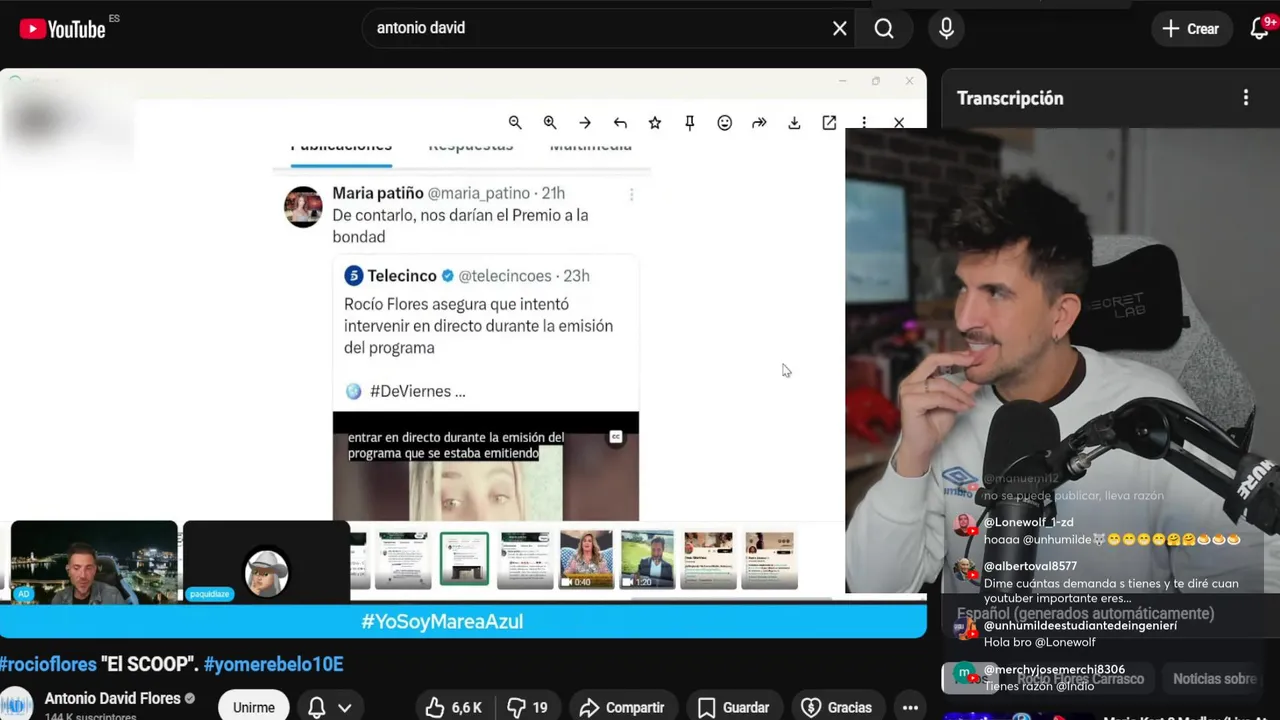Pin the image with the pushpin icon
Screen dimensions: 1280x720
(x=690, y=123)
